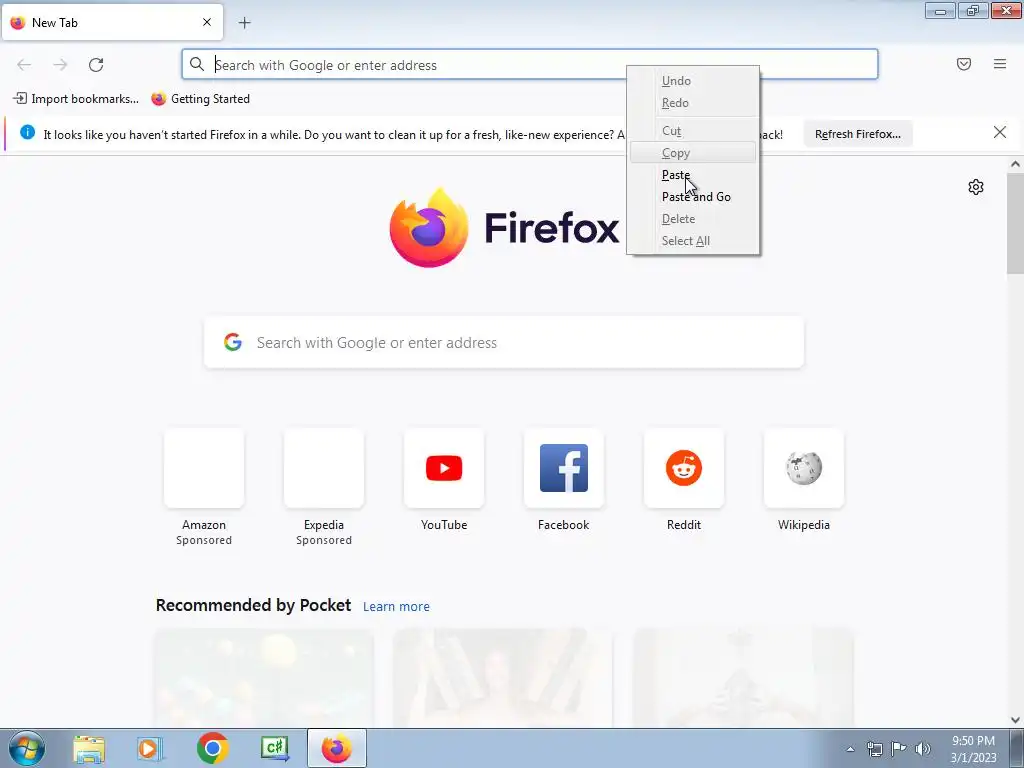Click the Recommended by Pocket heading
Screen dimensions: 1024x768
253,605
